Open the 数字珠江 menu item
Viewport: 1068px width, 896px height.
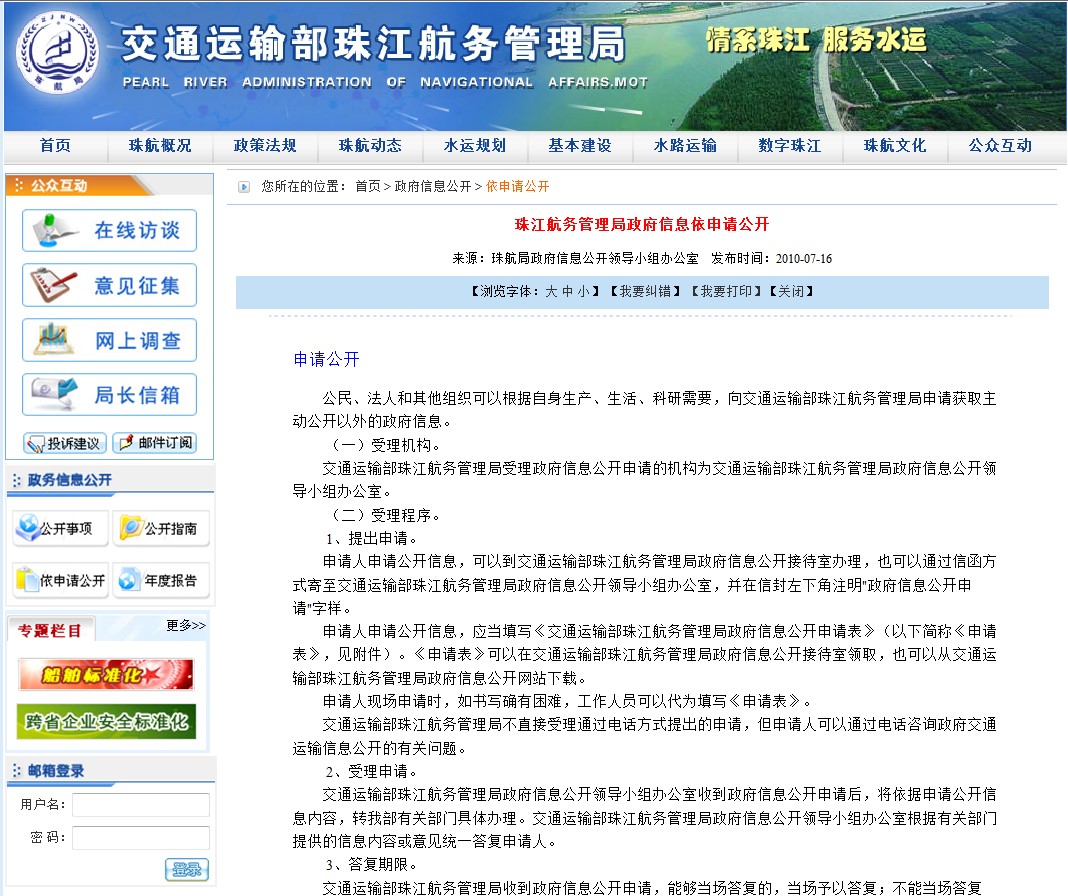pos(790,146)
